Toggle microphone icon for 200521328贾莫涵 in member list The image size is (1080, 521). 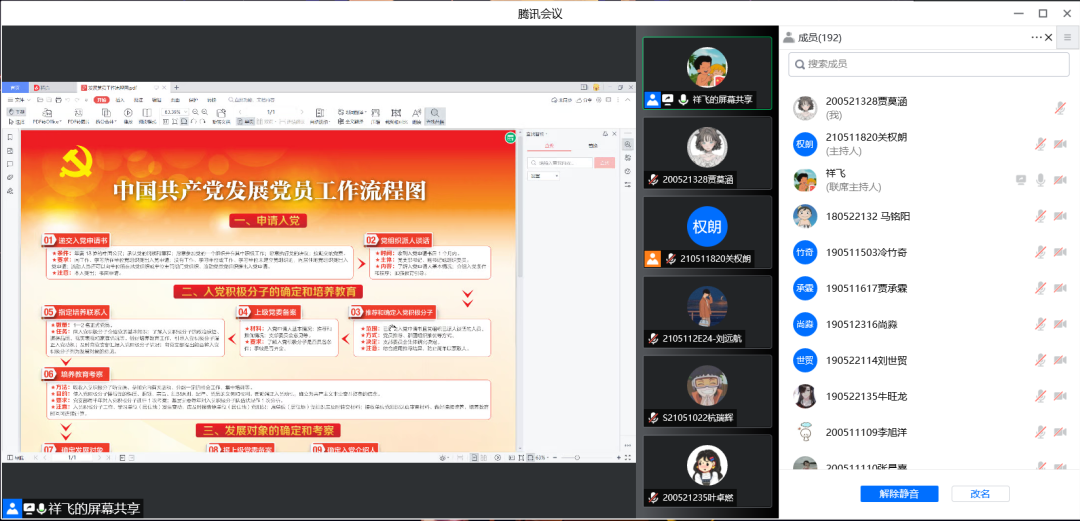[1060, 108]
